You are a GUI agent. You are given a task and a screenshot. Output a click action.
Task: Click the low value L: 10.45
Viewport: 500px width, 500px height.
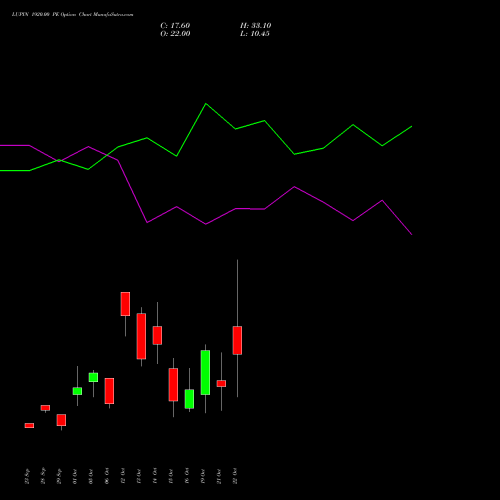[255, 34]
